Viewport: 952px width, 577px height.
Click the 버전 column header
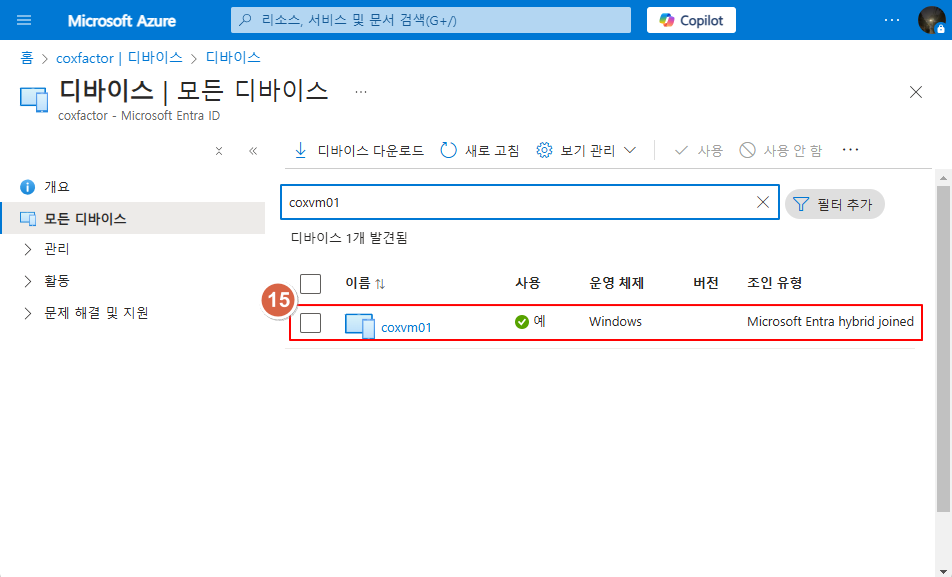click(x=706, y=282)
